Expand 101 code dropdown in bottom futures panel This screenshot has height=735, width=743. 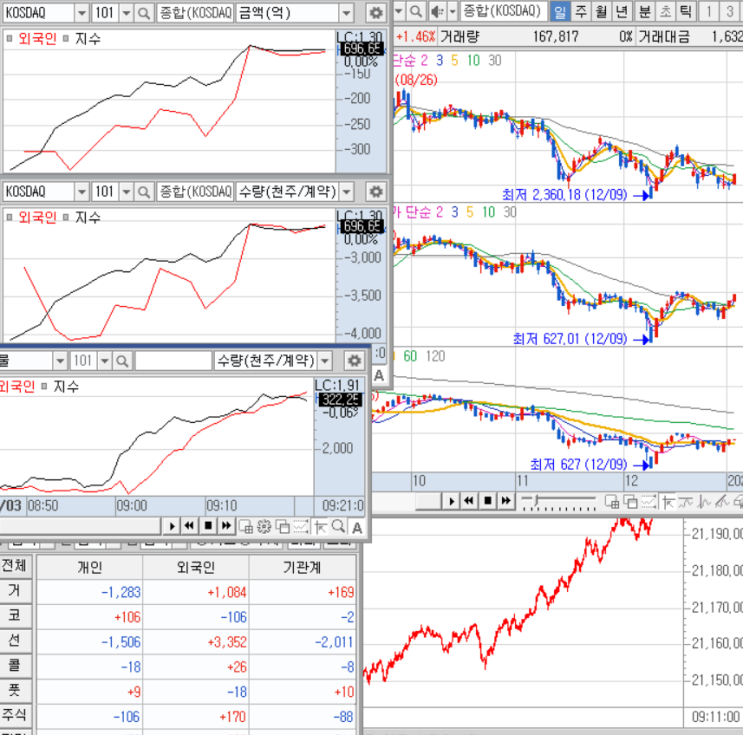tap(104, 361)
